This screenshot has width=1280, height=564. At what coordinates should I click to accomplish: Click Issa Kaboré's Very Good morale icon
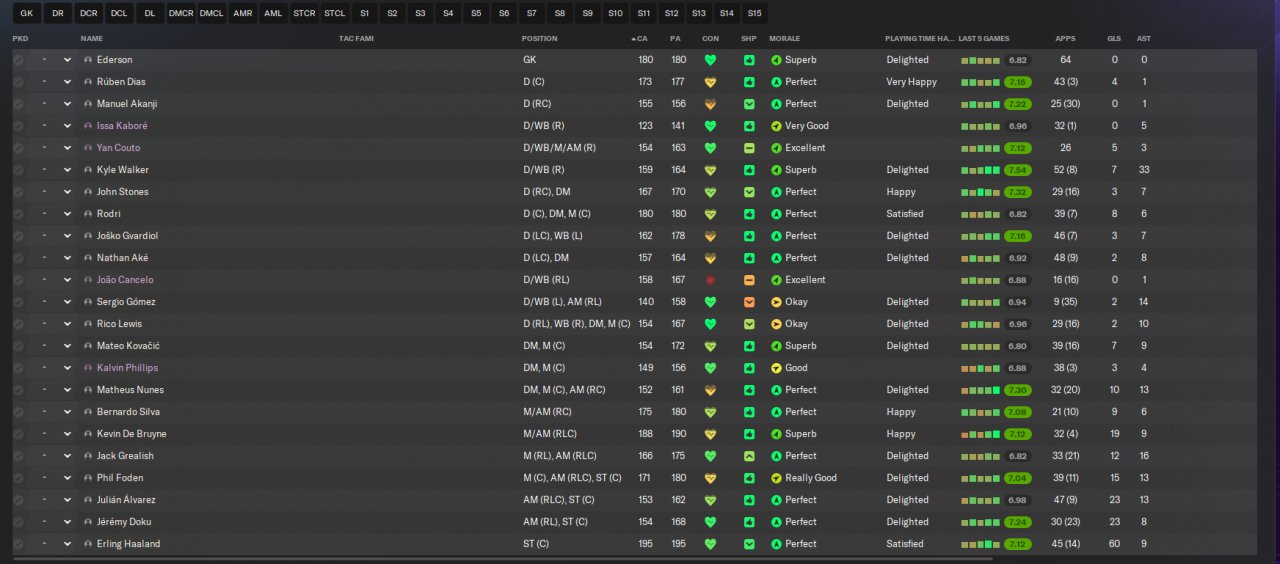(776, 126)
